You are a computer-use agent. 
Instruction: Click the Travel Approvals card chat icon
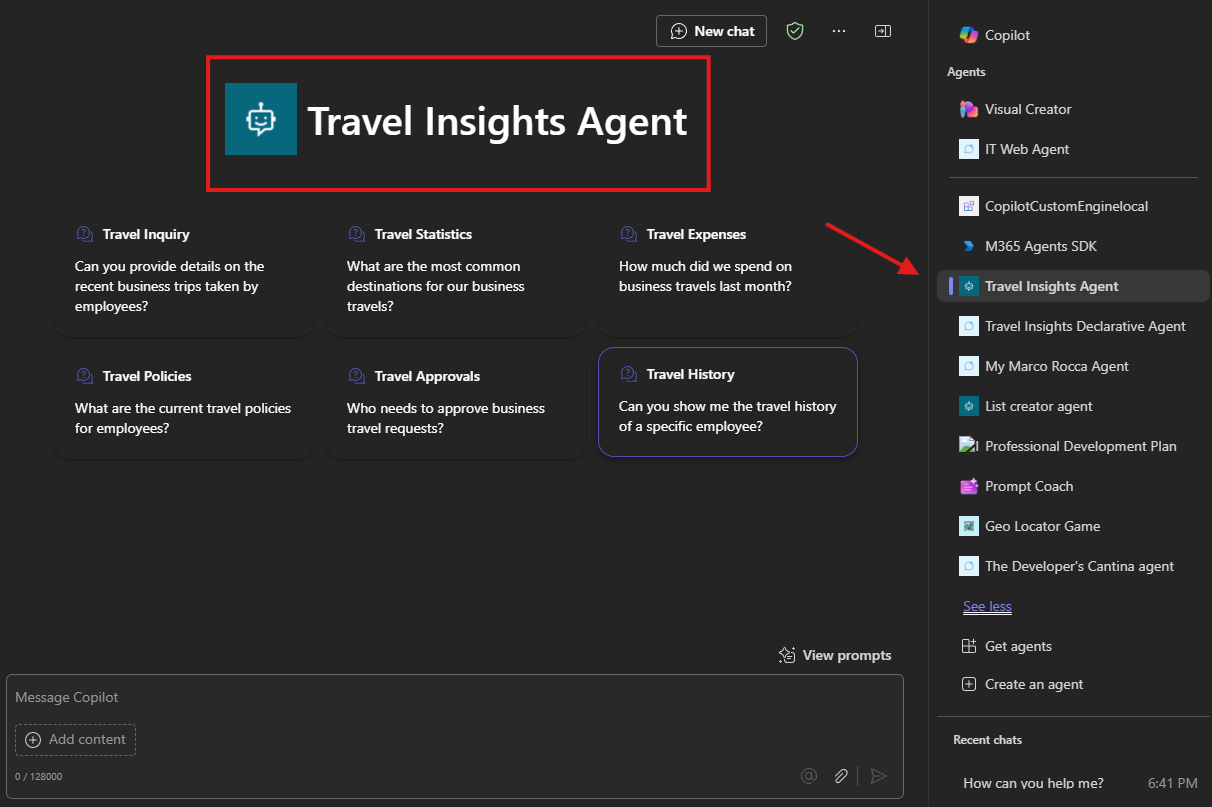(x=357, y=376)
